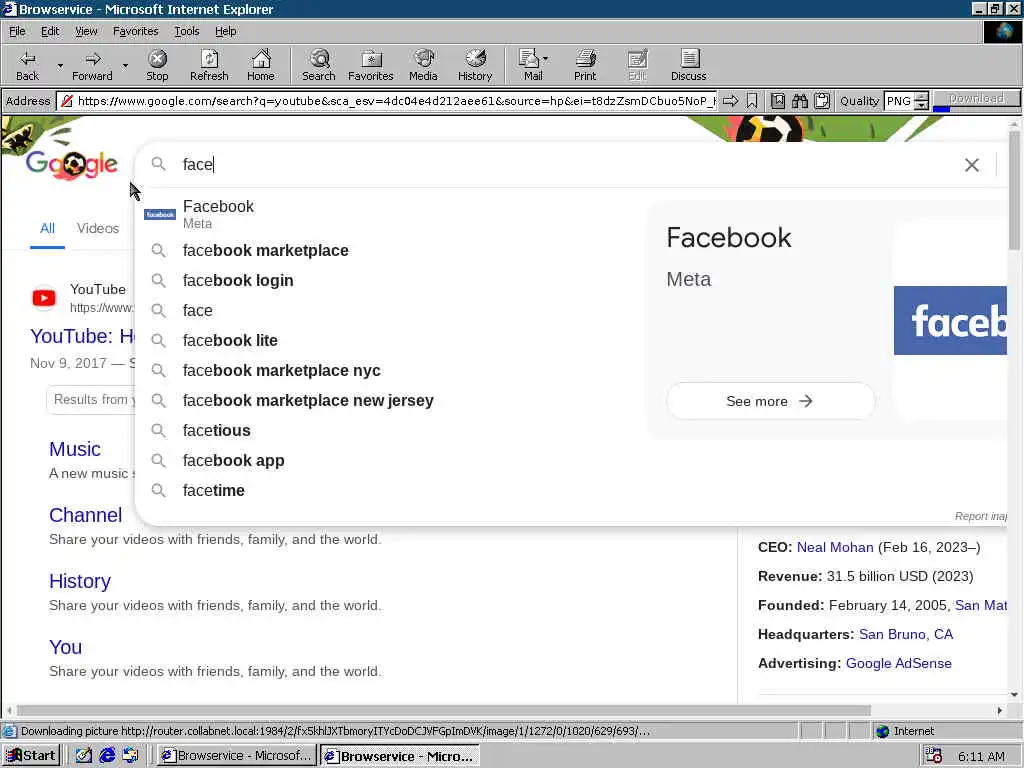Click the Google doodle logo
This screenshot has width=1024, height=768.
tap(72, 163)
